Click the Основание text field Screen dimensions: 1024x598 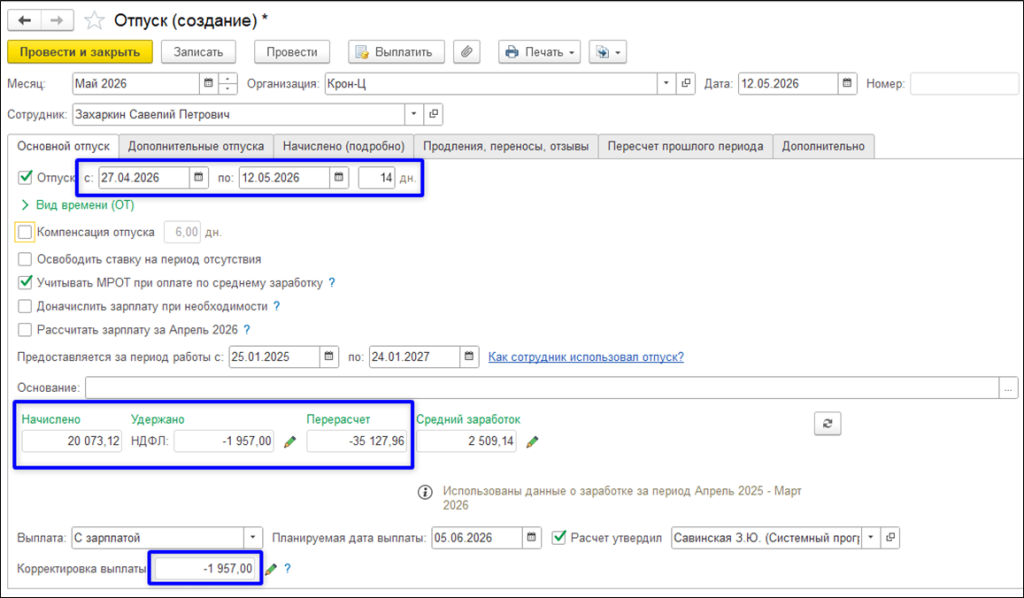542,388
